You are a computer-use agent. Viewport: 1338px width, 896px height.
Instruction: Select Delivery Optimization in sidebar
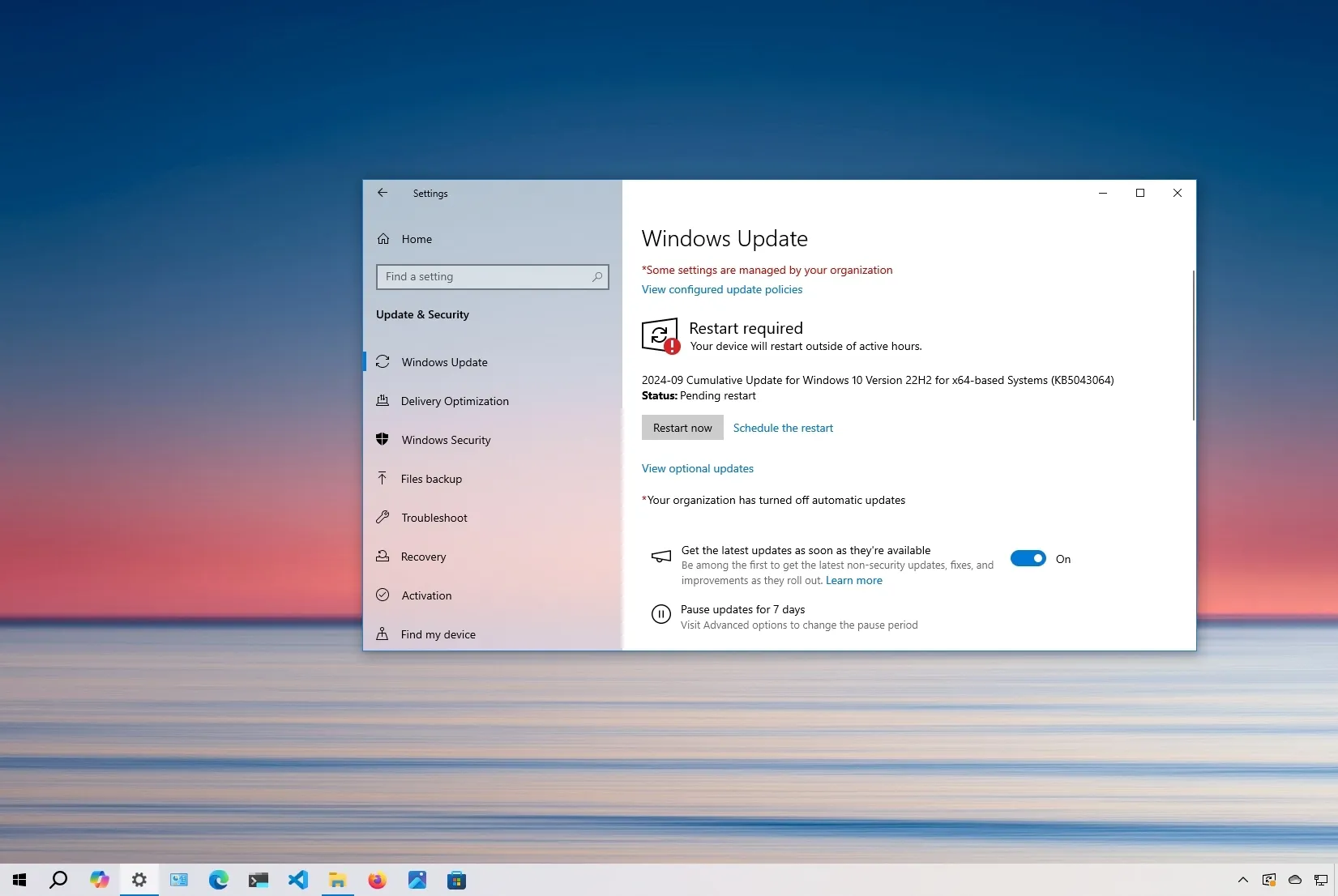click(x=455, y=401)
